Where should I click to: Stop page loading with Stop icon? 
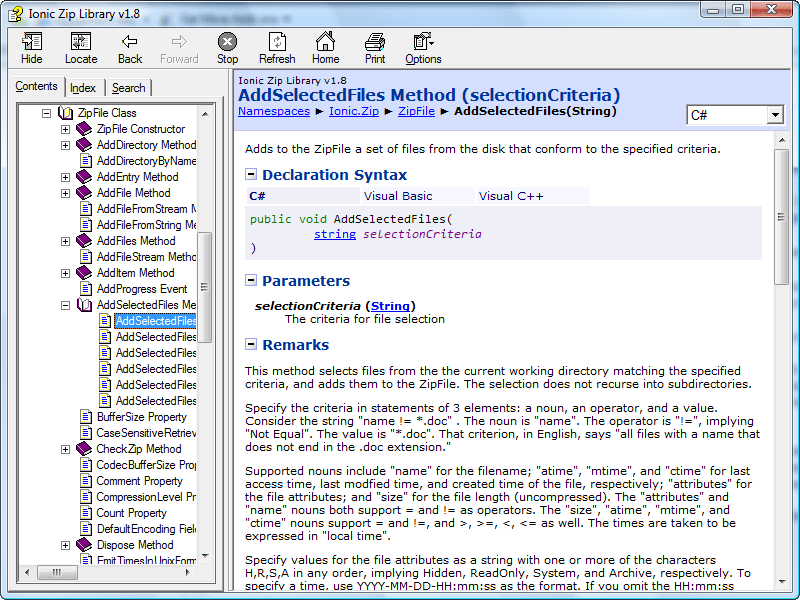click(227, 47)
